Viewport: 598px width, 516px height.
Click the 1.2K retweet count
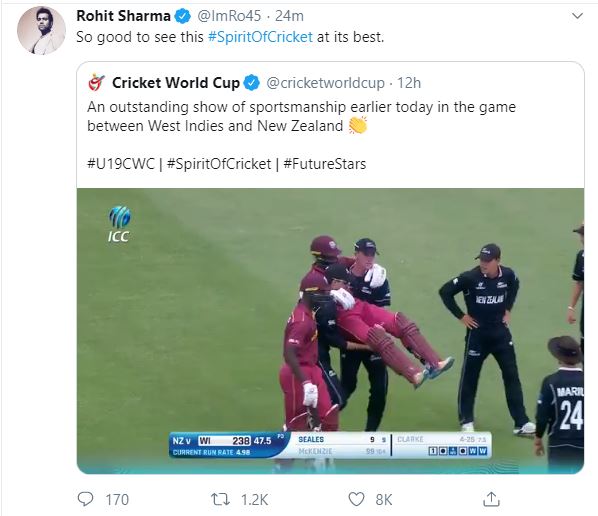[254, 499]
